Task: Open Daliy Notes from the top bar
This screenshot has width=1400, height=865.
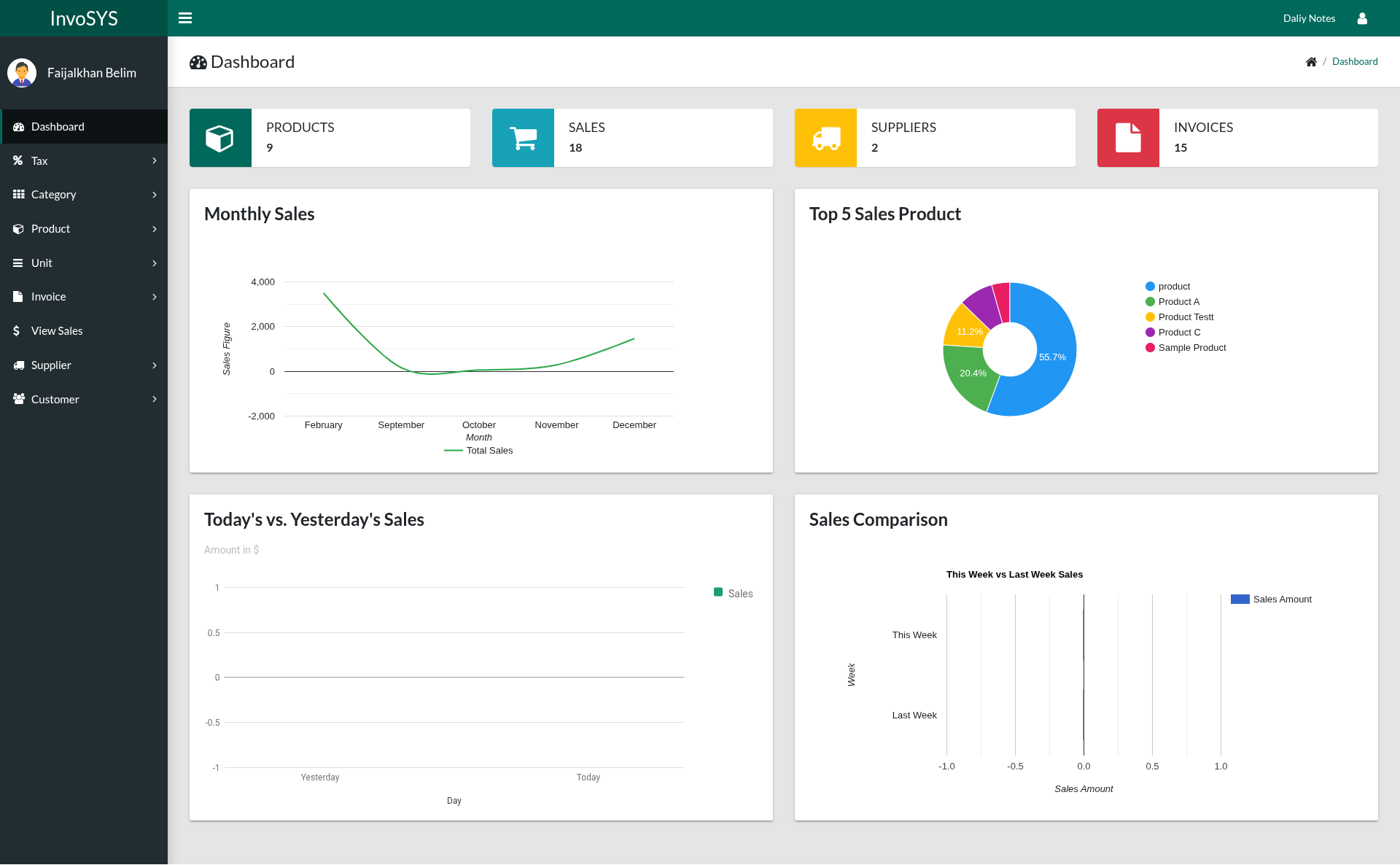Action: tap(1309, 18)
